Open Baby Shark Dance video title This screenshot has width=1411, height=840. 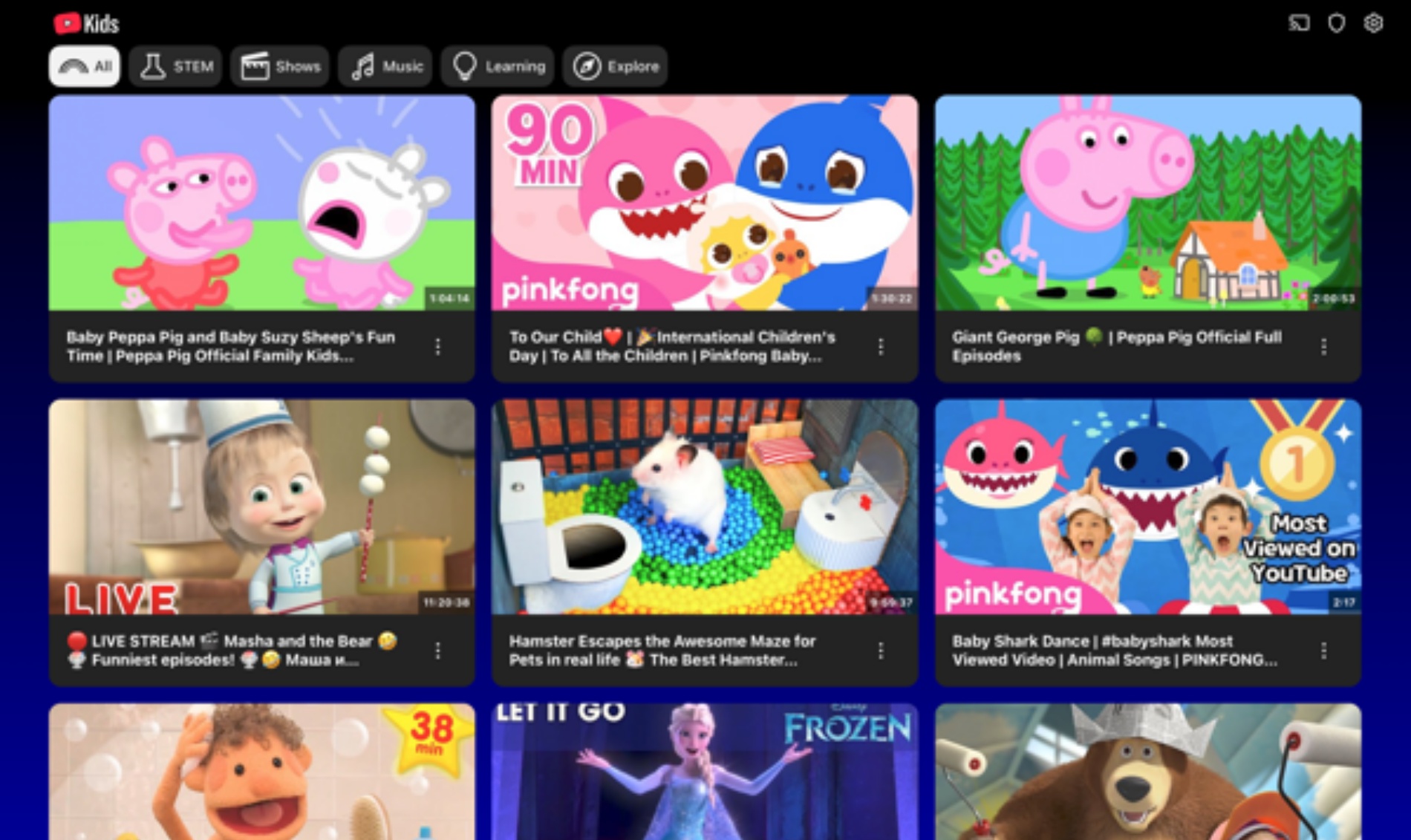[1114, 650]
